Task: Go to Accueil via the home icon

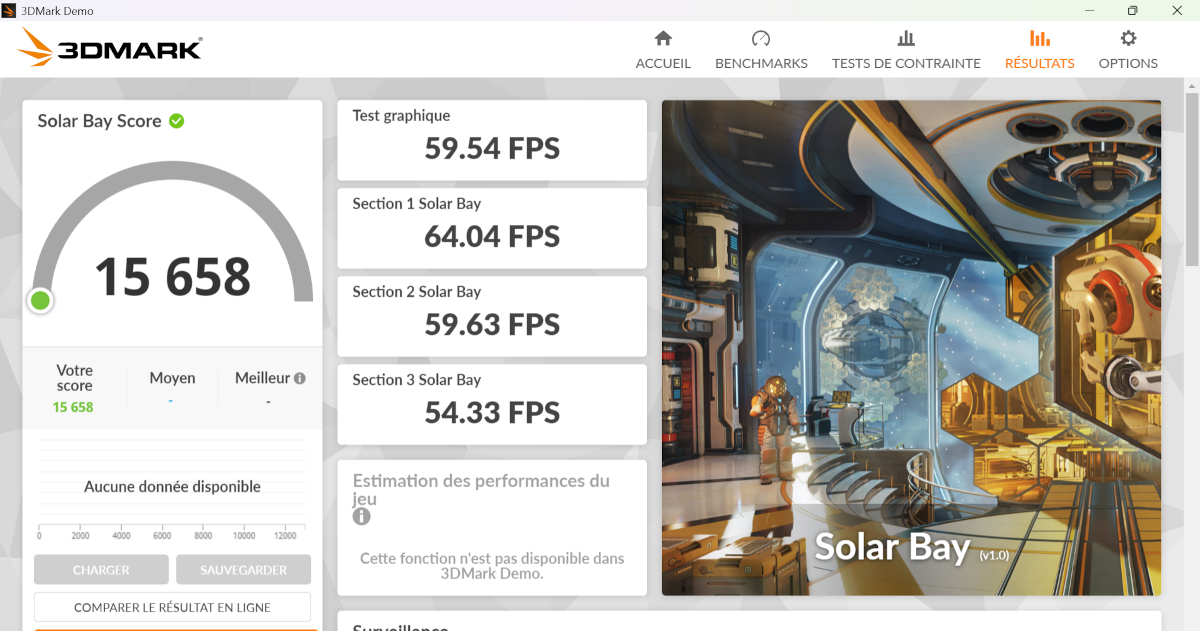Action: pos(662,39)
